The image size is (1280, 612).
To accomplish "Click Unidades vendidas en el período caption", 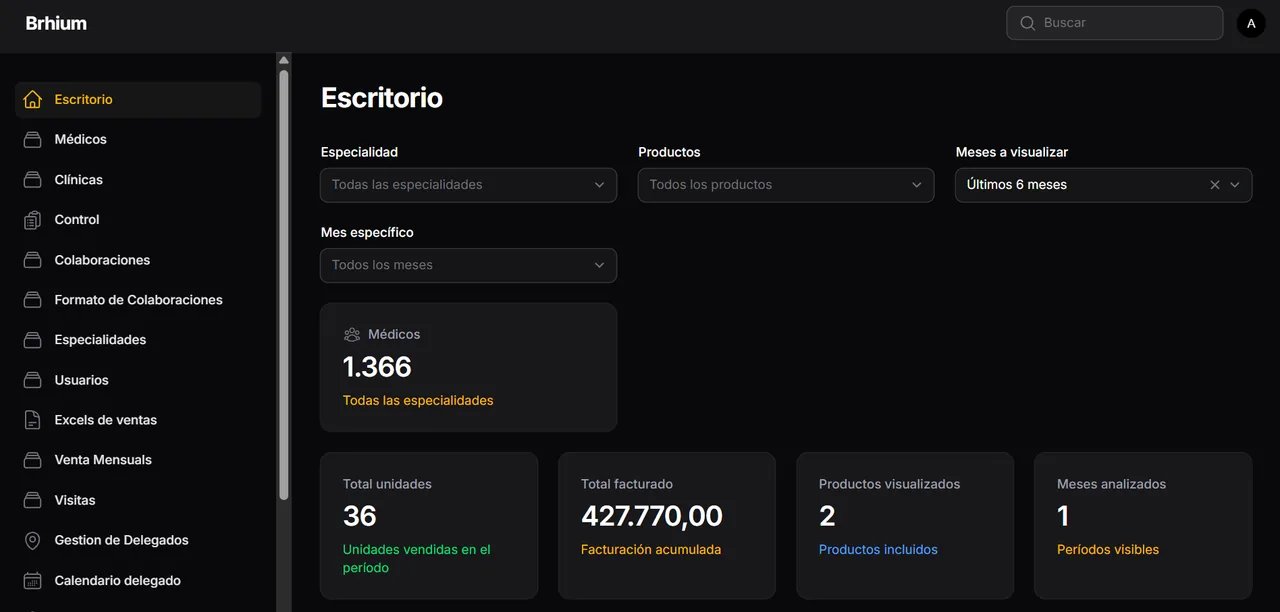I will coord(417,559).
